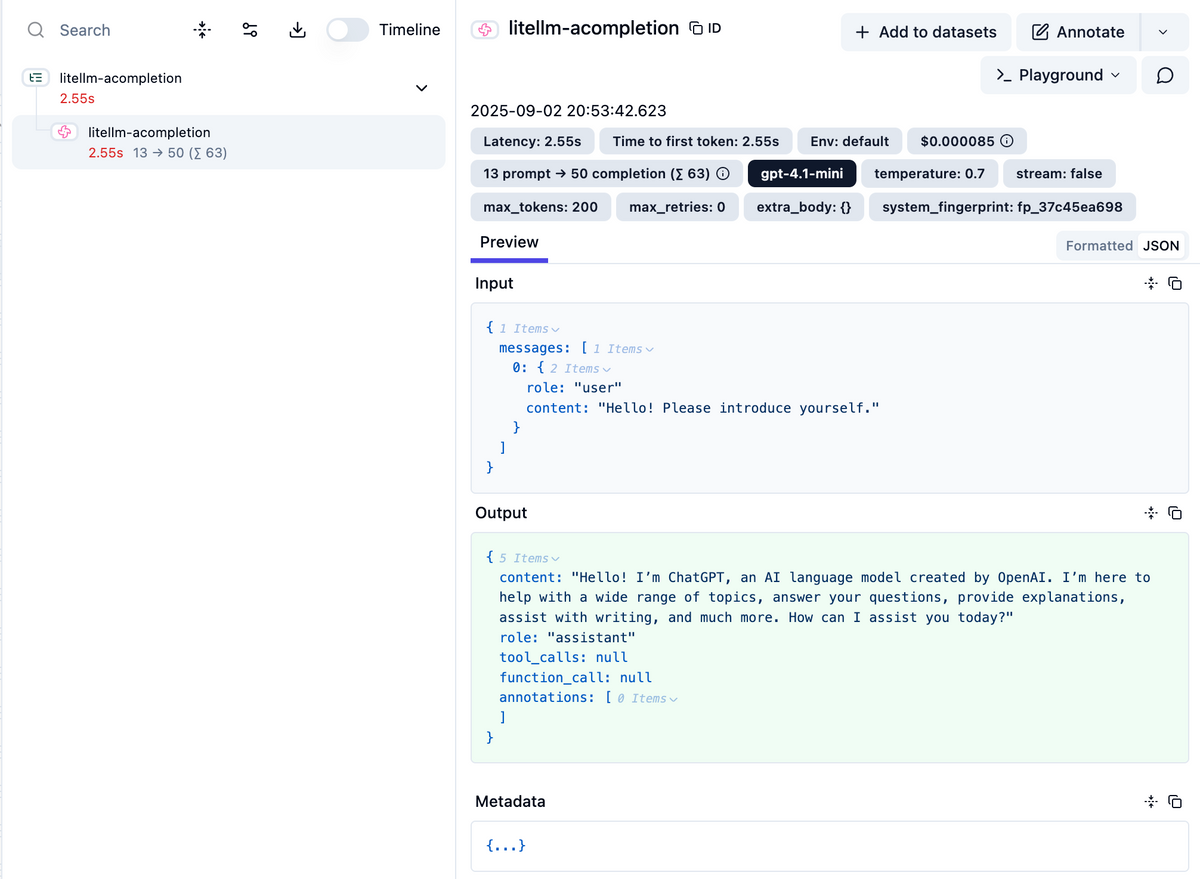Open the Playground dropdown
Viewport: 1200px width, 879px height.
tap(1058, 75)
